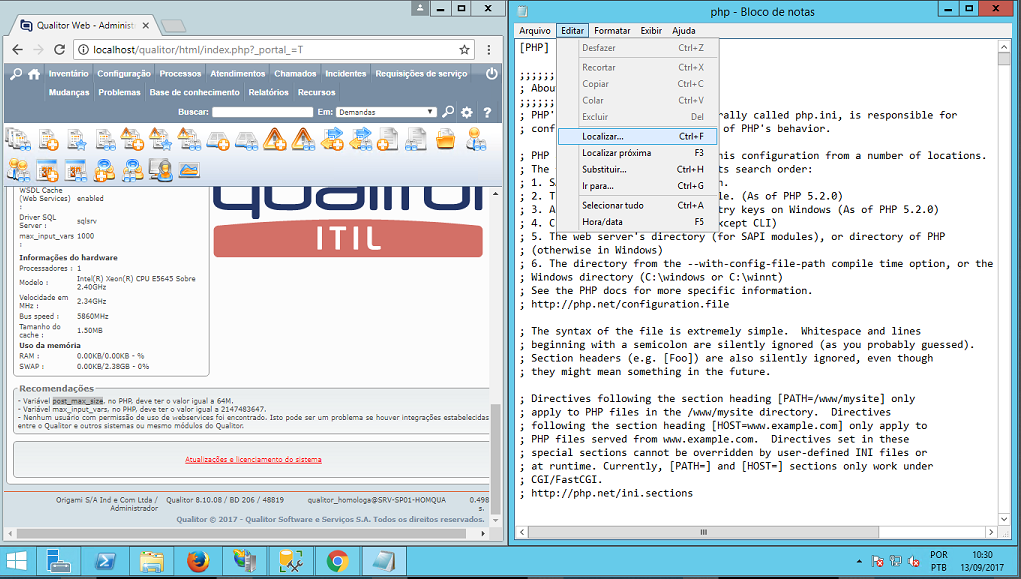
Task: Click the blank page with plus icon
Action: click(387, 139)
